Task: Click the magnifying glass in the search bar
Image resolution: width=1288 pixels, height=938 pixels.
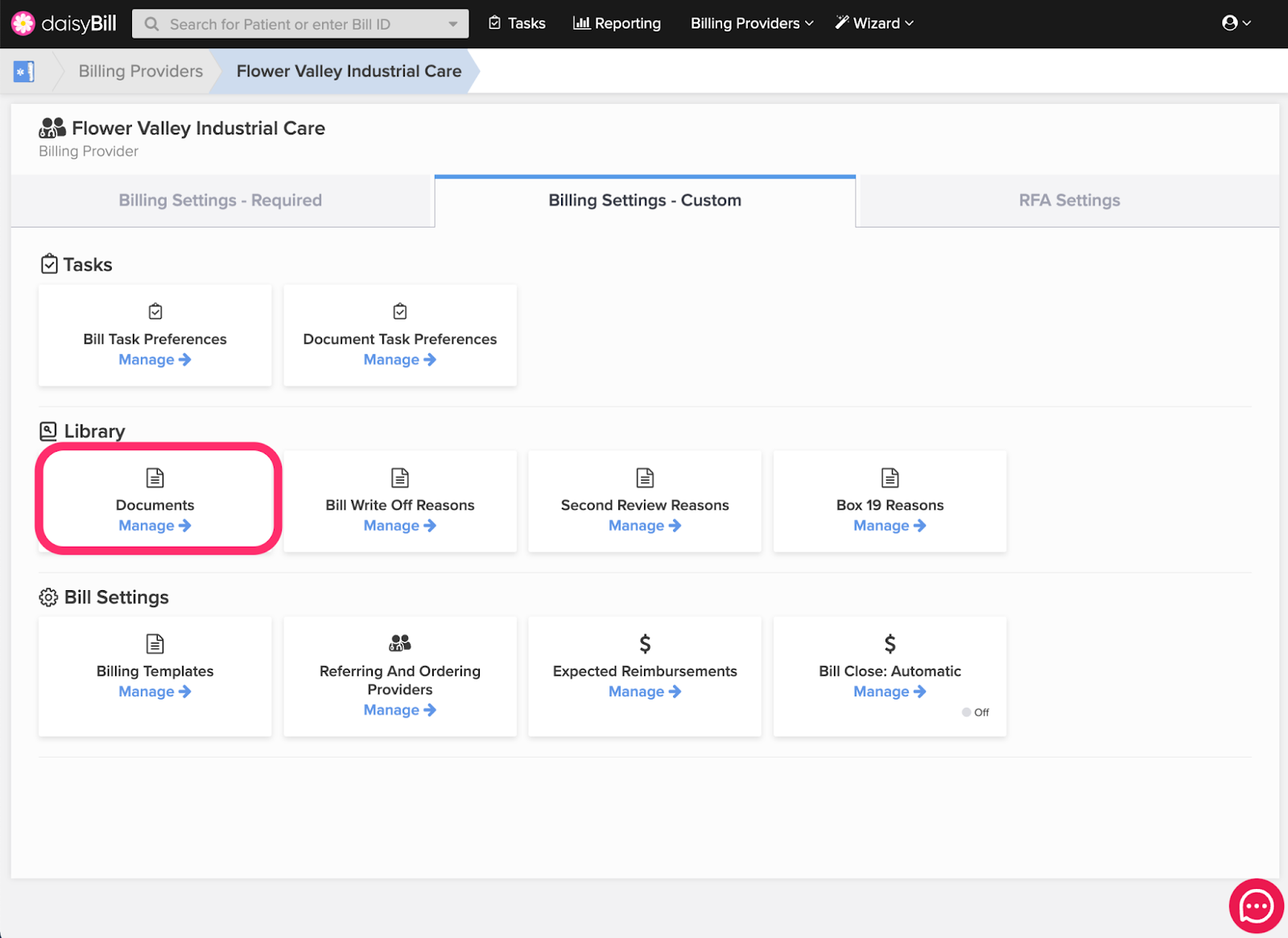Action: click(151, 23)
